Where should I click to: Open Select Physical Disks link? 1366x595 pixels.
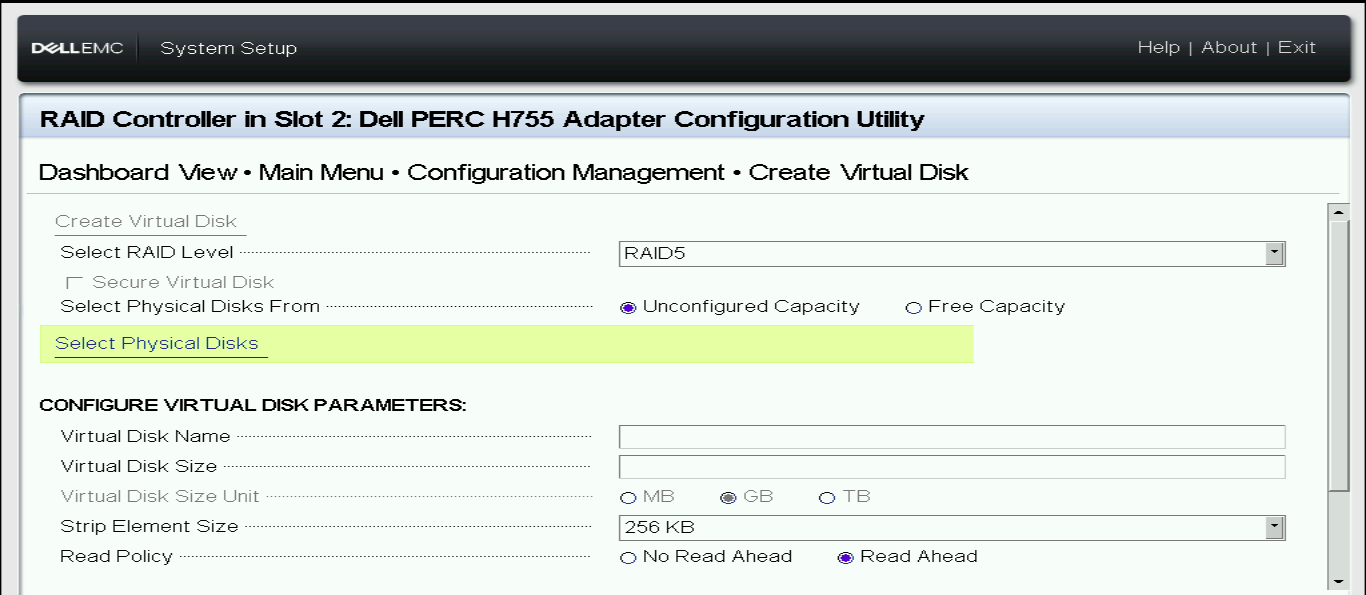157,344
